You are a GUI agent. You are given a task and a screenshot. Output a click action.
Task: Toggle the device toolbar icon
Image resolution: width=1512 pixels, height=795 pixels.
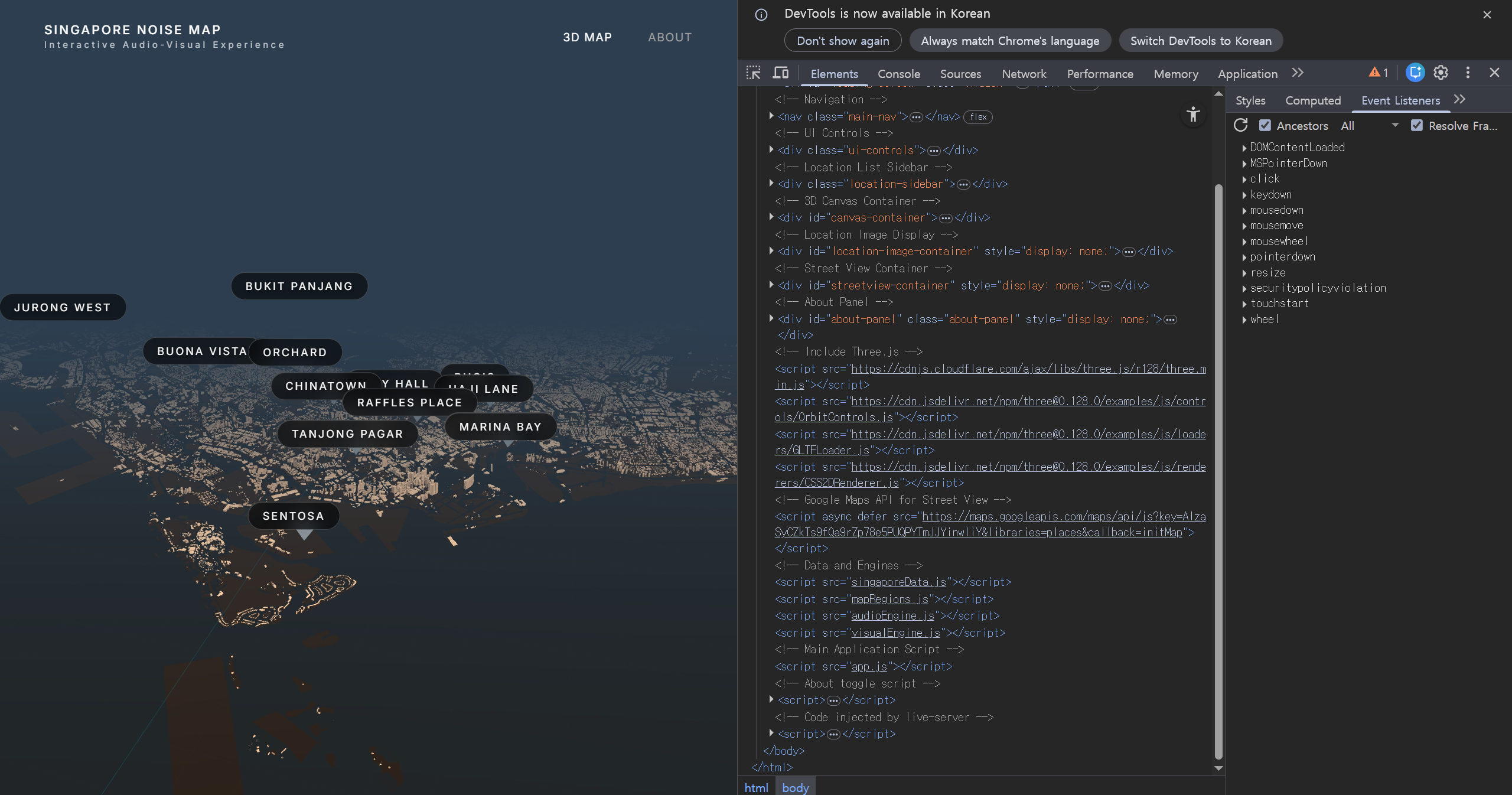click(x=780, y=73)
